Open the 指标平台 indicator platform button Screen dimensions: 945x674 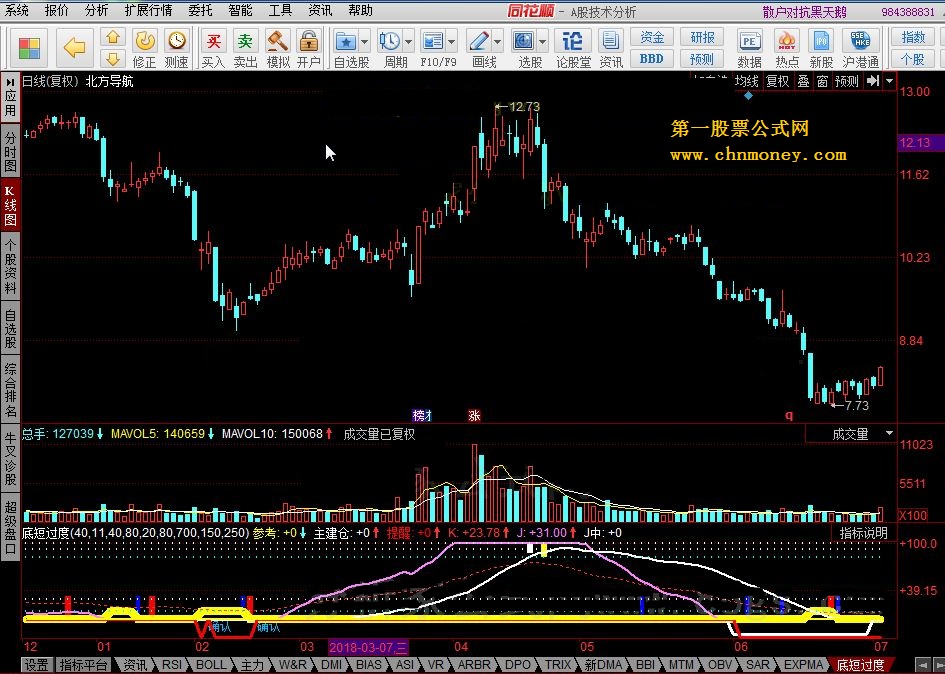(84, 665)
